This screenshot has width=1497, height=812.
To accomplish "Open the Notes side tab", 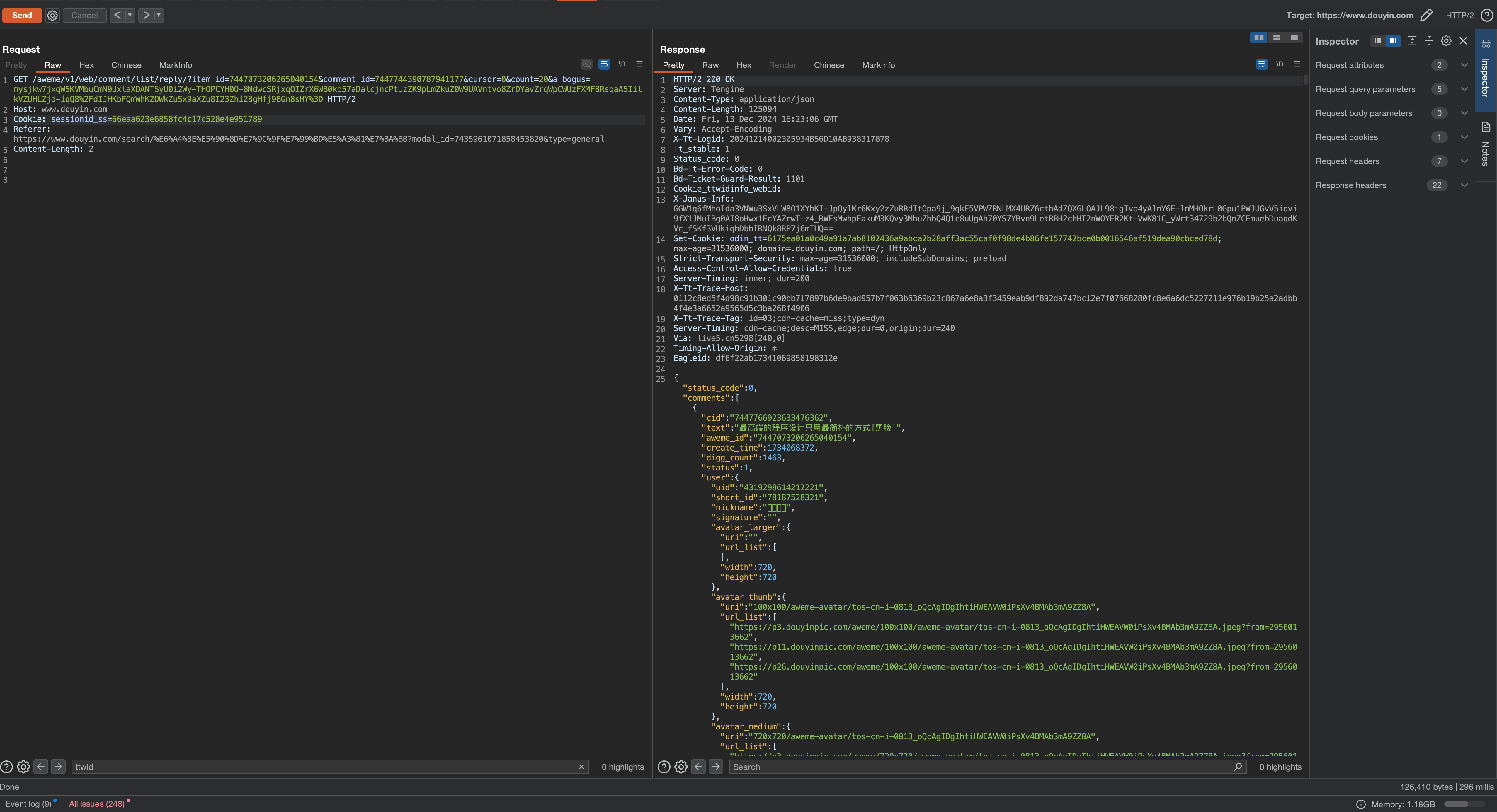I will (x=1486, y=145).
